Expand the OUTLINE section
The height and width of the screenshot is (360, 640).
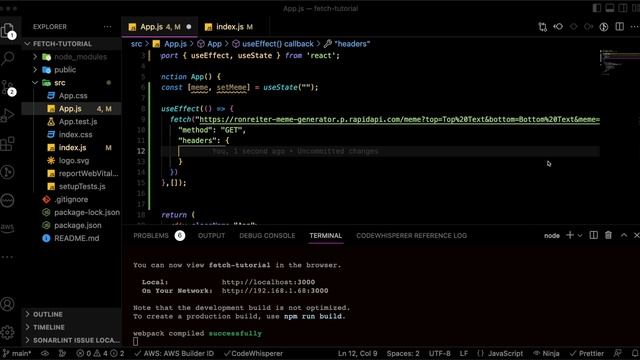72,314
